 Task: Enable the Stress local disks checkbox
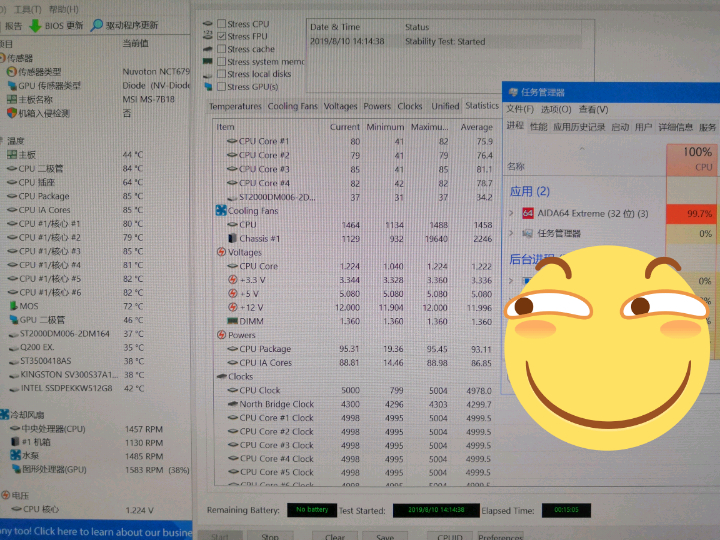221,74
